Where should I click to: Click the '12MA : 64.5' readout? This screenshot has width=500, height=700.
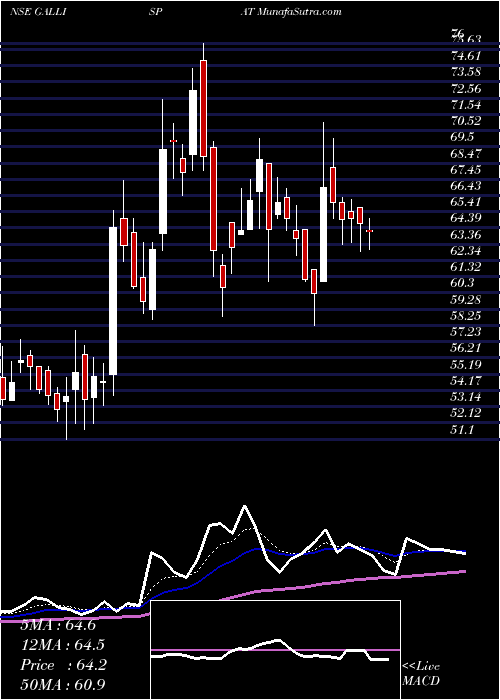pyautogui.click(x=62, y=645)
